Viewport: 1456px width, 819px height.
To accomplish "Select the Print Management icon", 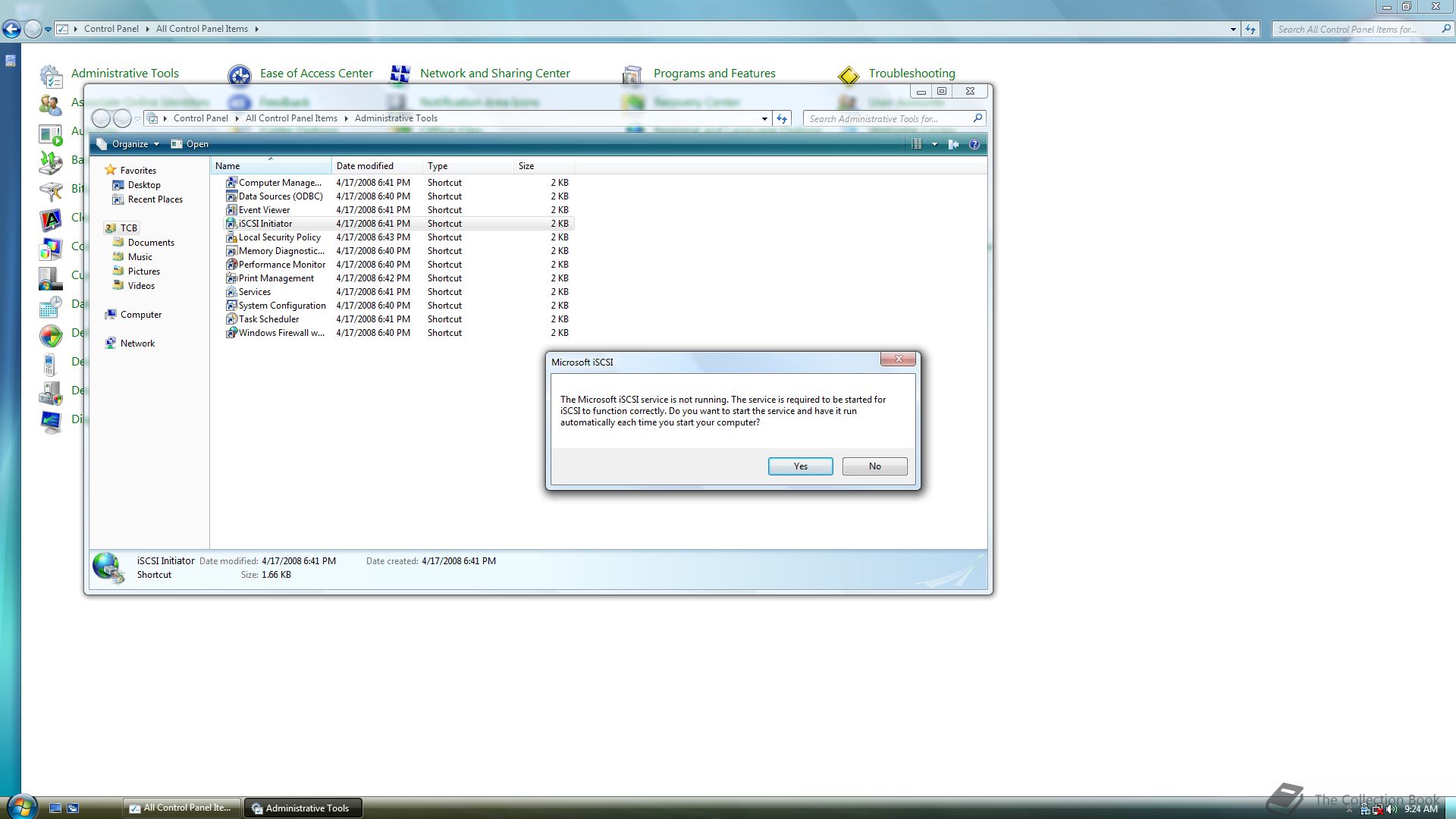I will point(231,278).
